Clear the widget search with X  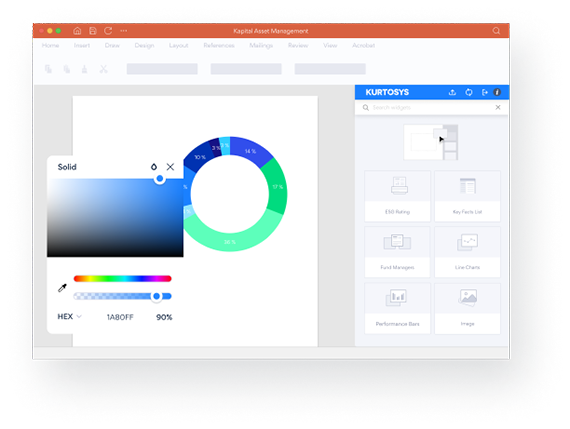(498, 107)
